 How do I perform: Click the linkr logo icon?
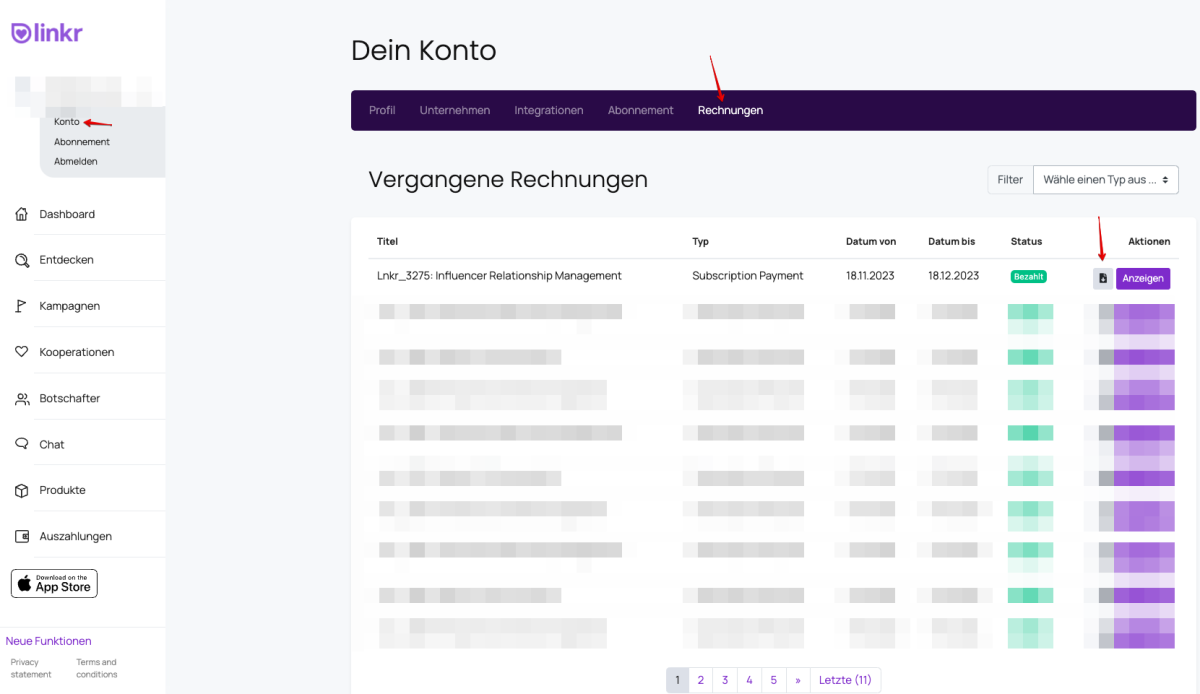click(21, 33)
